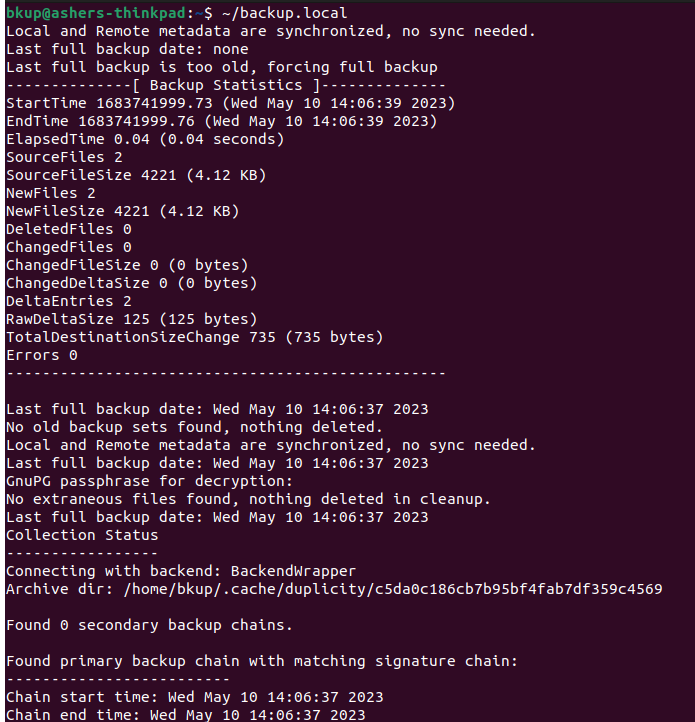
Task: Click the StartTime 1683741999.73 line
Action: tap(230, 103)
